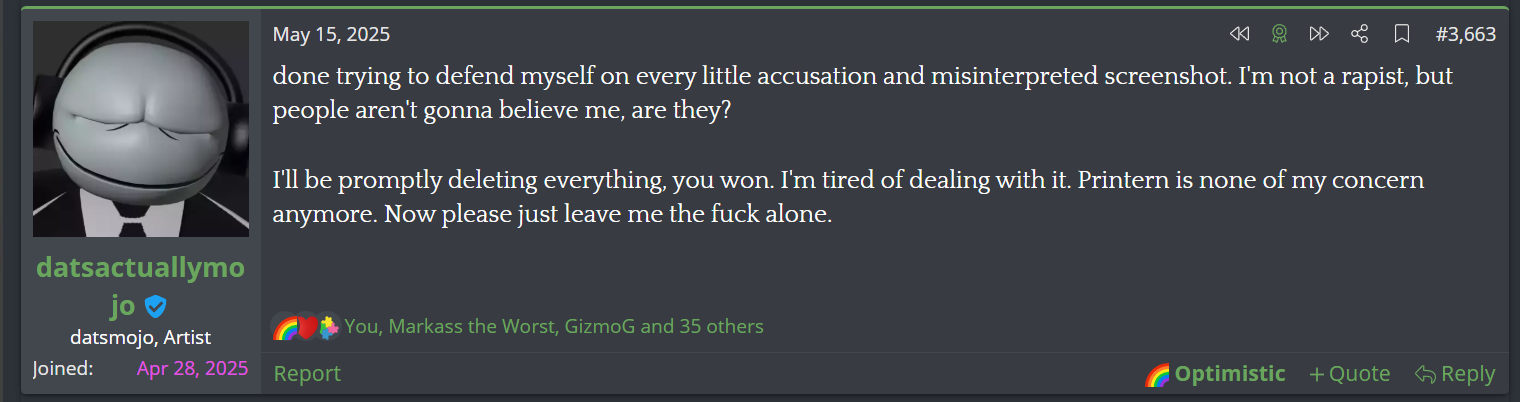Click the 'datsmojo, Artist' user title
The height and width of the screenshot is (402, 1520).
[x=140, y=337]
